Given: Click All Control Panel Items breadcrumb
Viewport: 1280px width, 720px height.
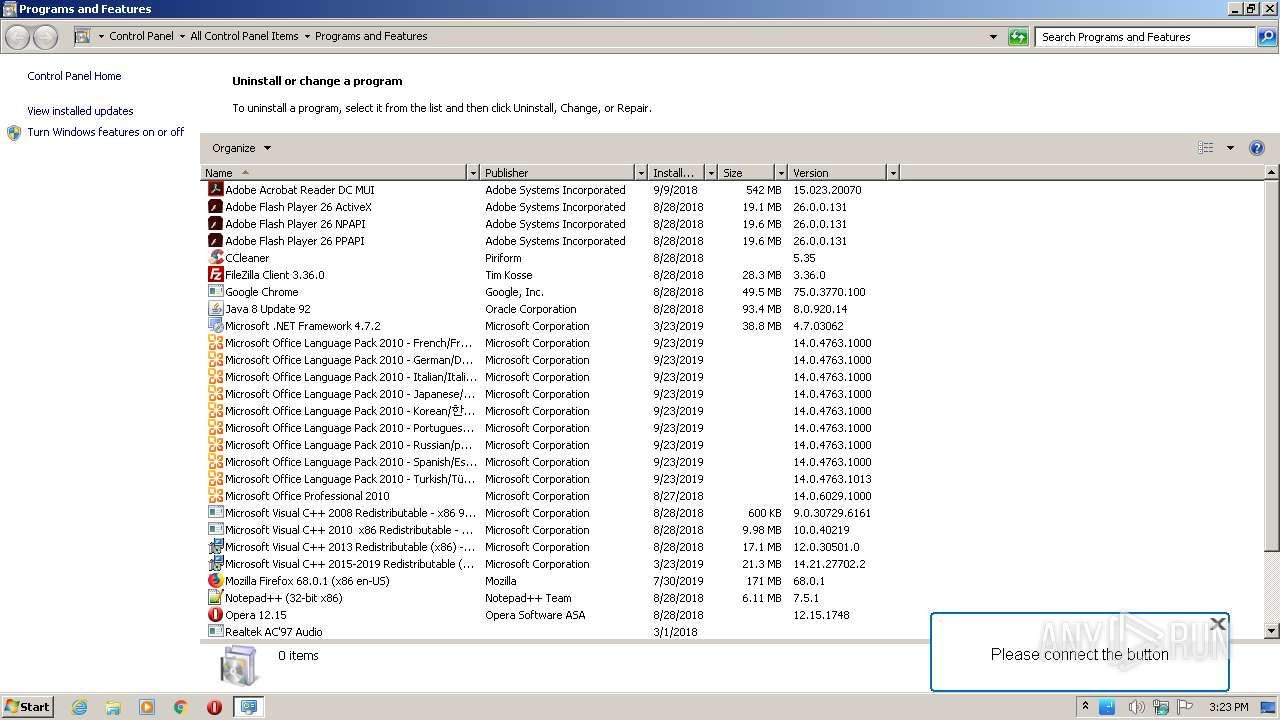Looking at the screenshot, I should (x=244, y=36).
